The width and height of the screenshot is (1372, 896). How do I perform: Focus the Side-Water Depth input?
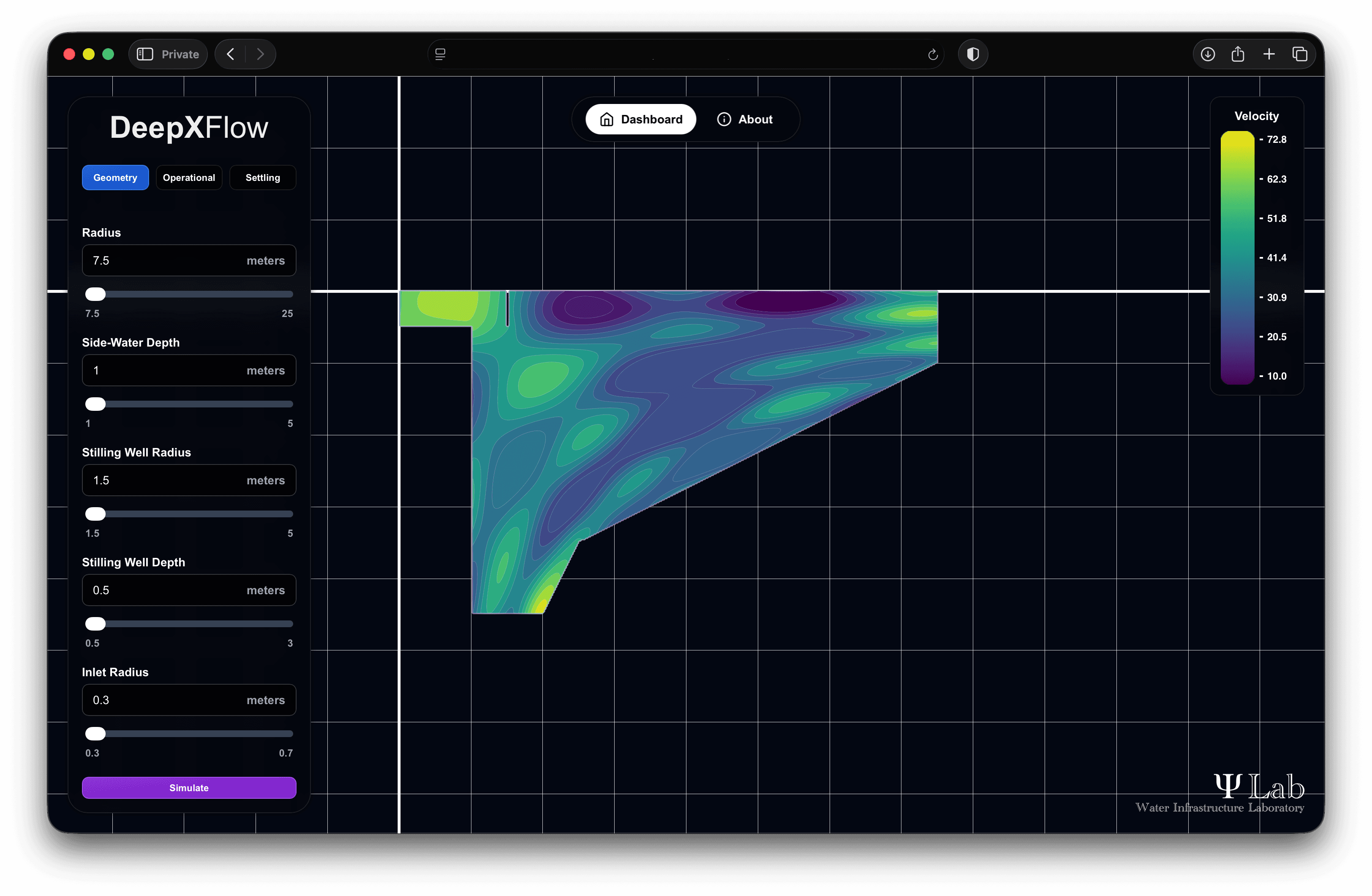(x=189, y=370)
